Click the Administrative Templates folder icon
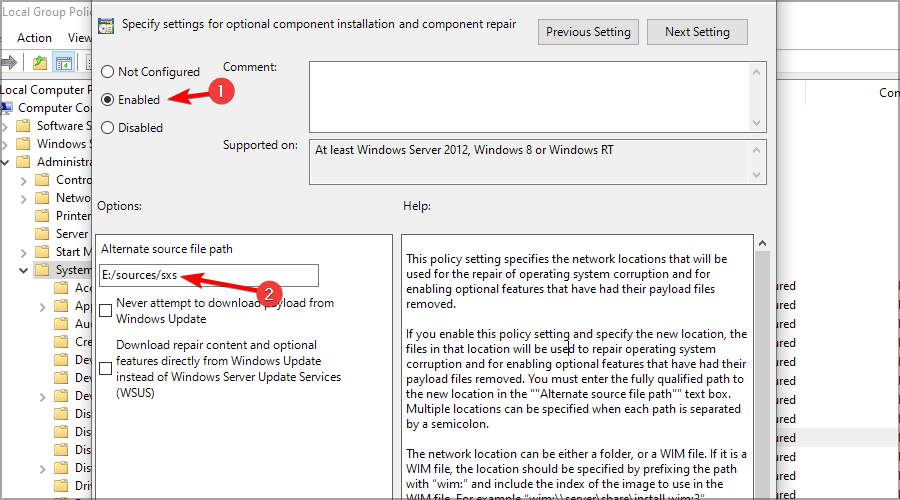 23,162
